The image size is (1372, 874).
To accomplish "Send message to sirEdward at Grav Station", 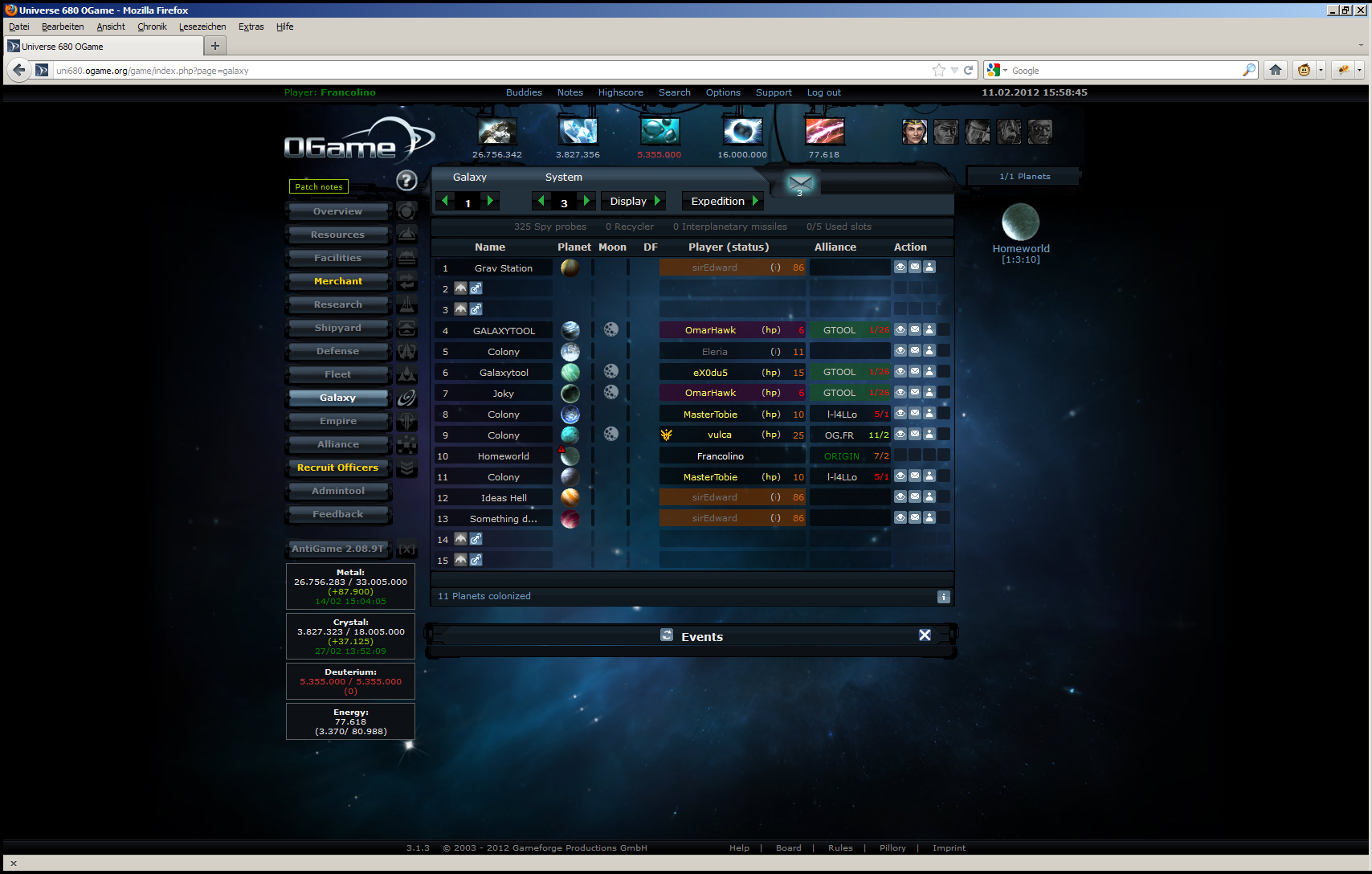I will click(x=915, y=267).
